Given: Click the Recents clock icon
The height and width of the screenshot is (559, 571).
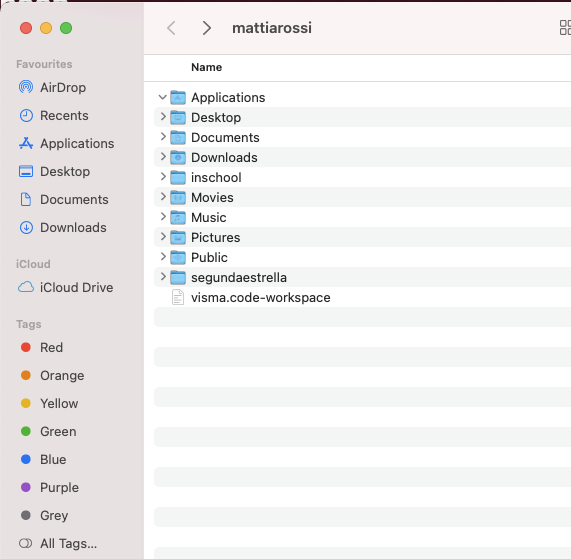Looking at the screenshot, I should [x=26, y=115].
